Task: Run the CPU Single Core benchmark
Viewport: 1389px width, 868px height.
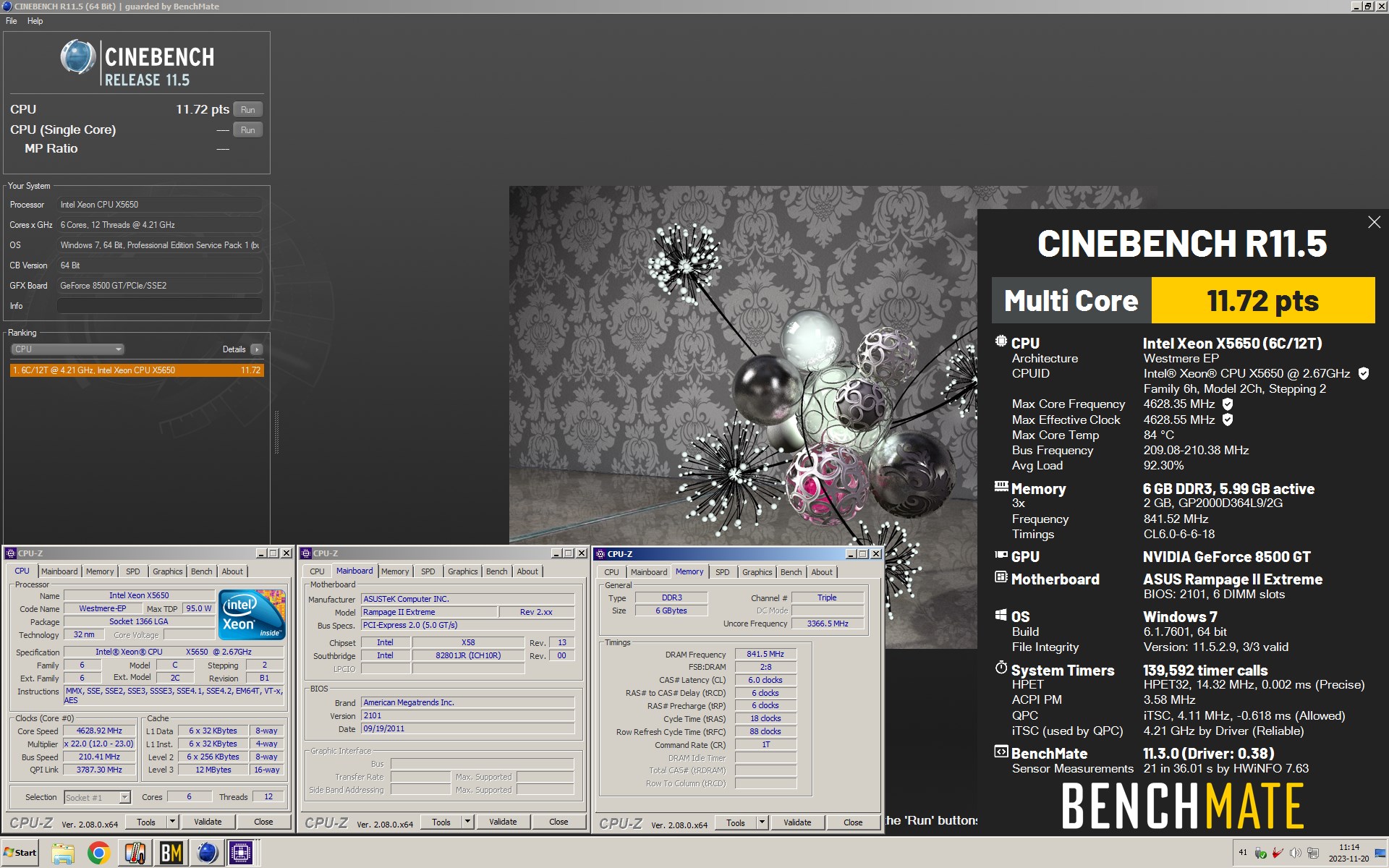Action: point(247,130)
